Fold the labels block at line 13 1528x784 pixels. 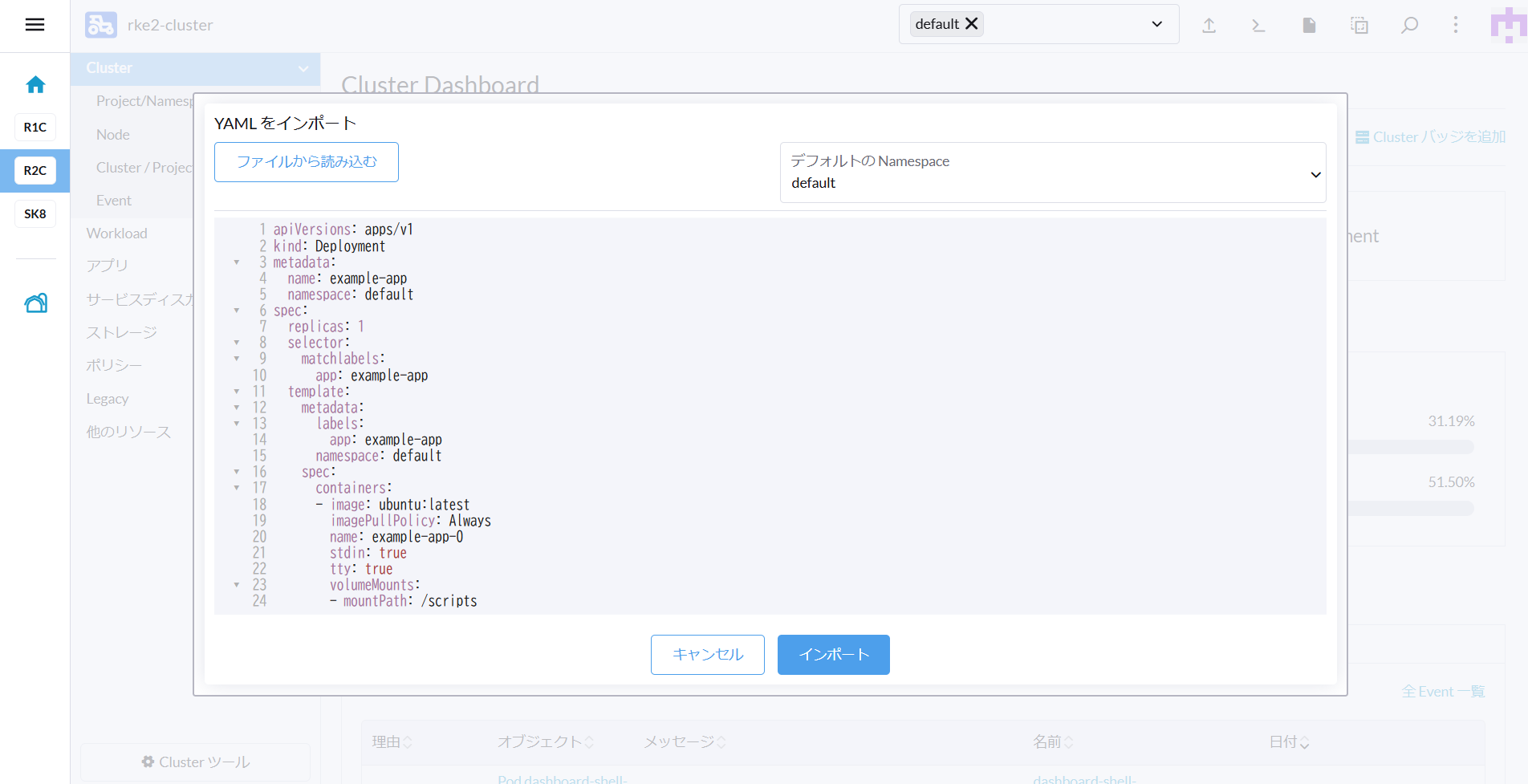(x=237, y=424)
